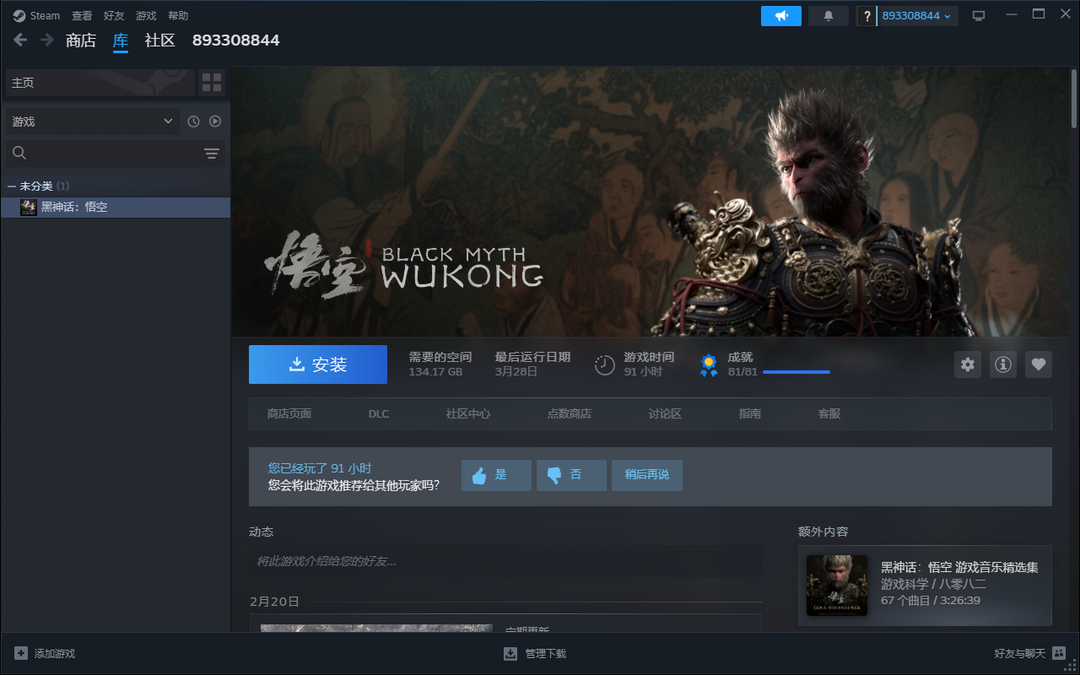Open the 帮助 menu

coord(178,16)
